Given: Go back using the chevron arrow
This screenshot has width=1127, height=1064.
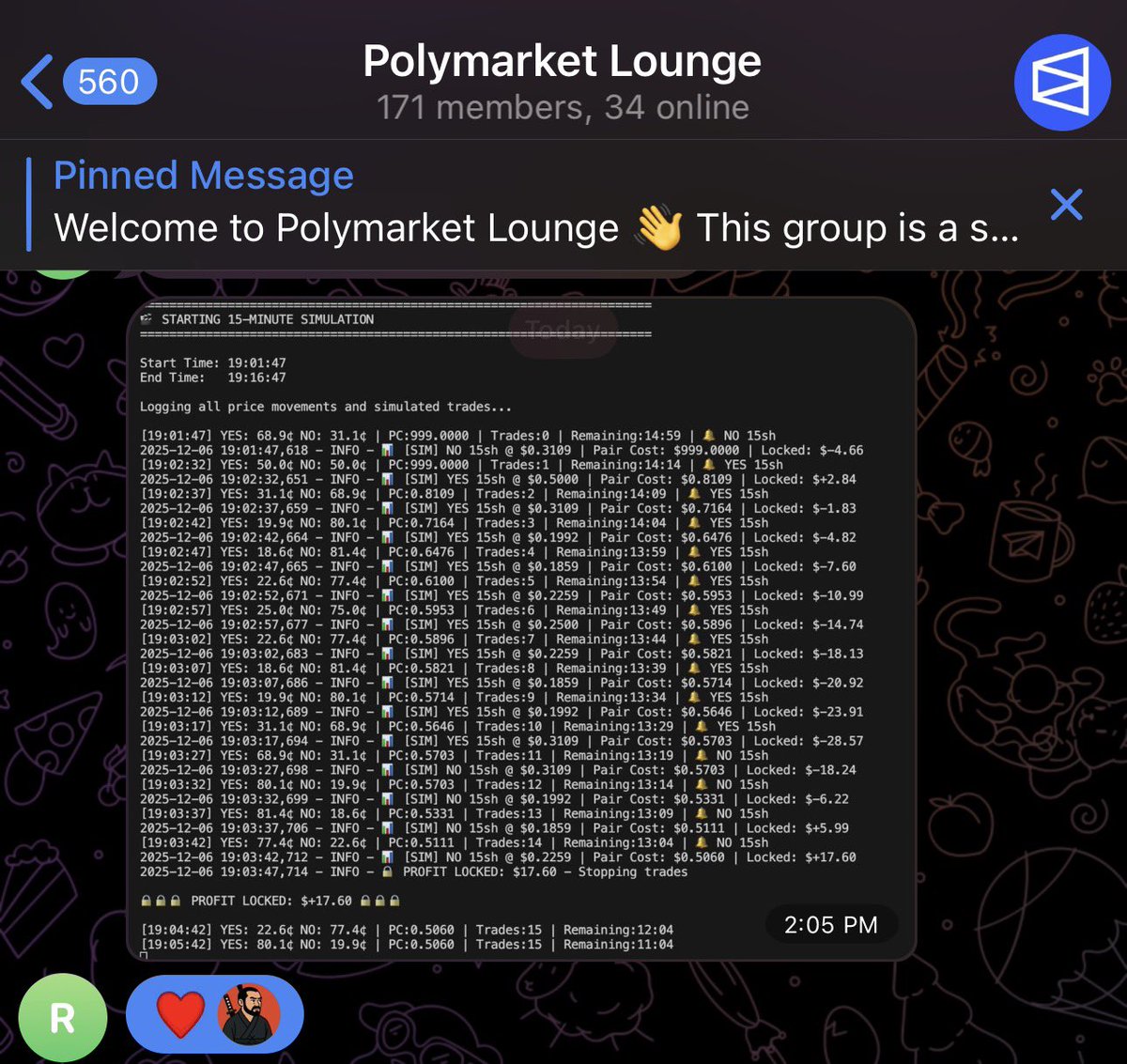Looking at the screenshot, I should coord(38,82).
